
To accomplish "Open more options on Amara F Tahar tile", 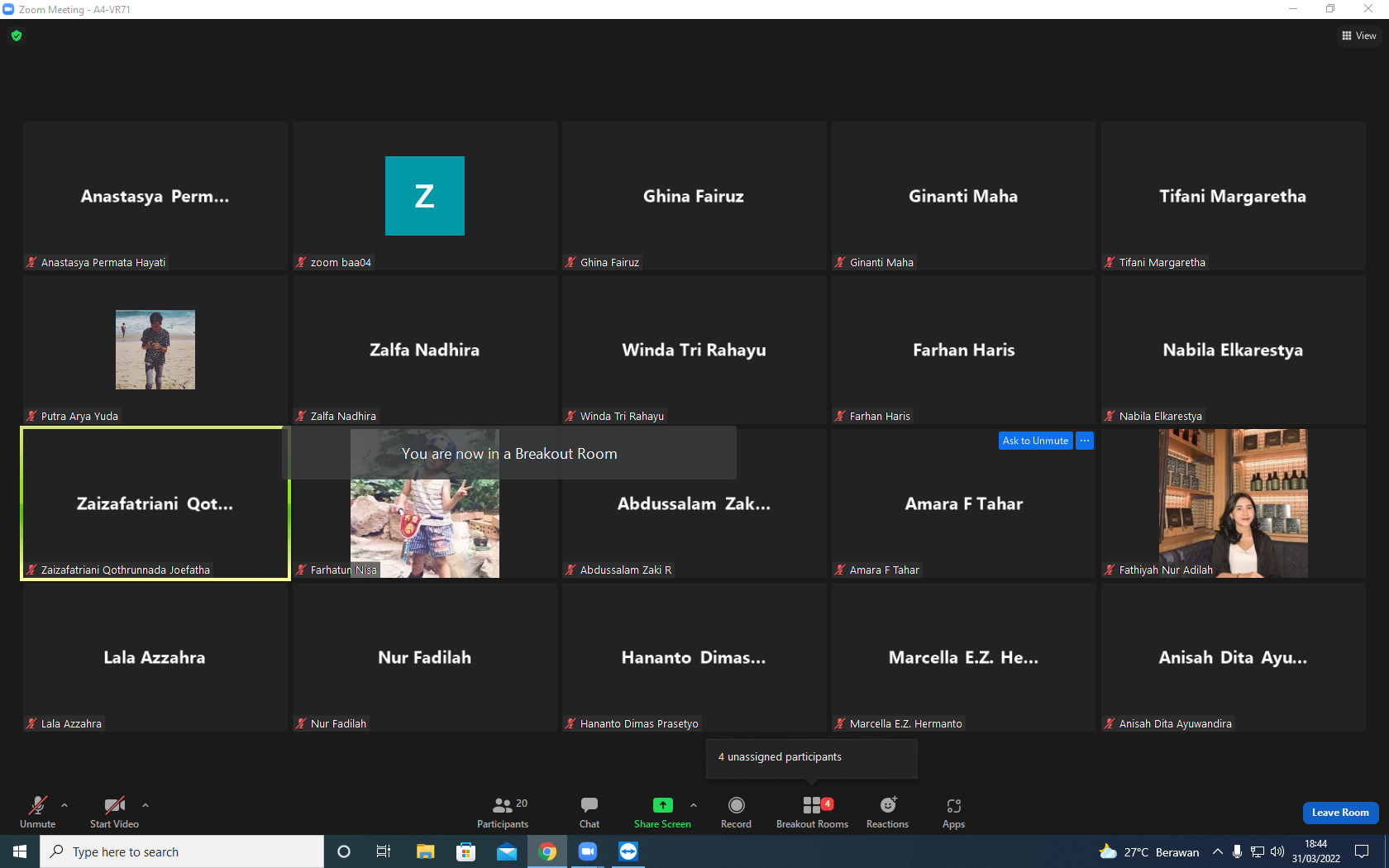I will [1085, 441].
